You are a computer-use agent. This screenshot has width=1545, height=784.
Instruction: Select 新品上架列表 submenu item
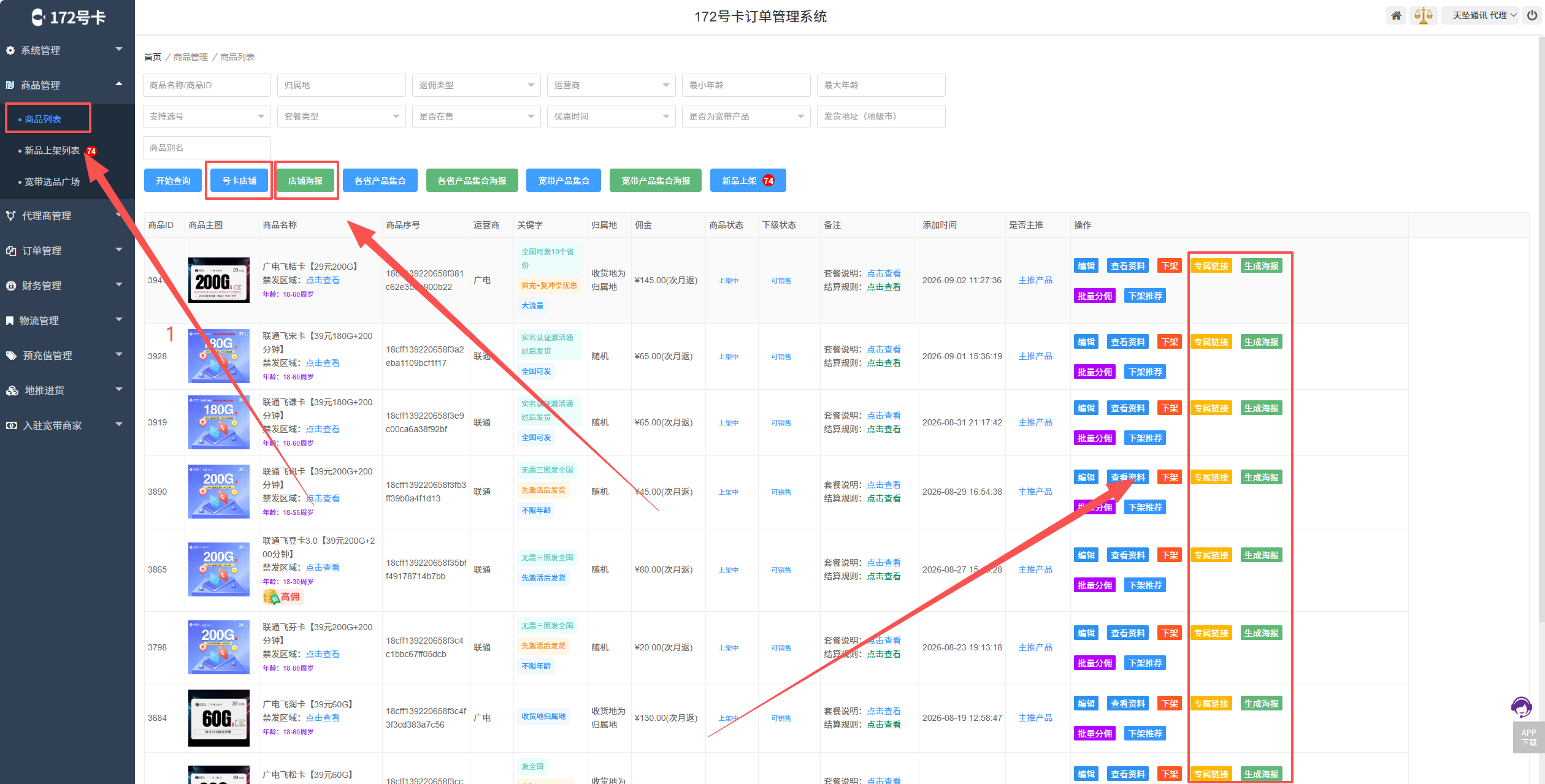point(52,150)
